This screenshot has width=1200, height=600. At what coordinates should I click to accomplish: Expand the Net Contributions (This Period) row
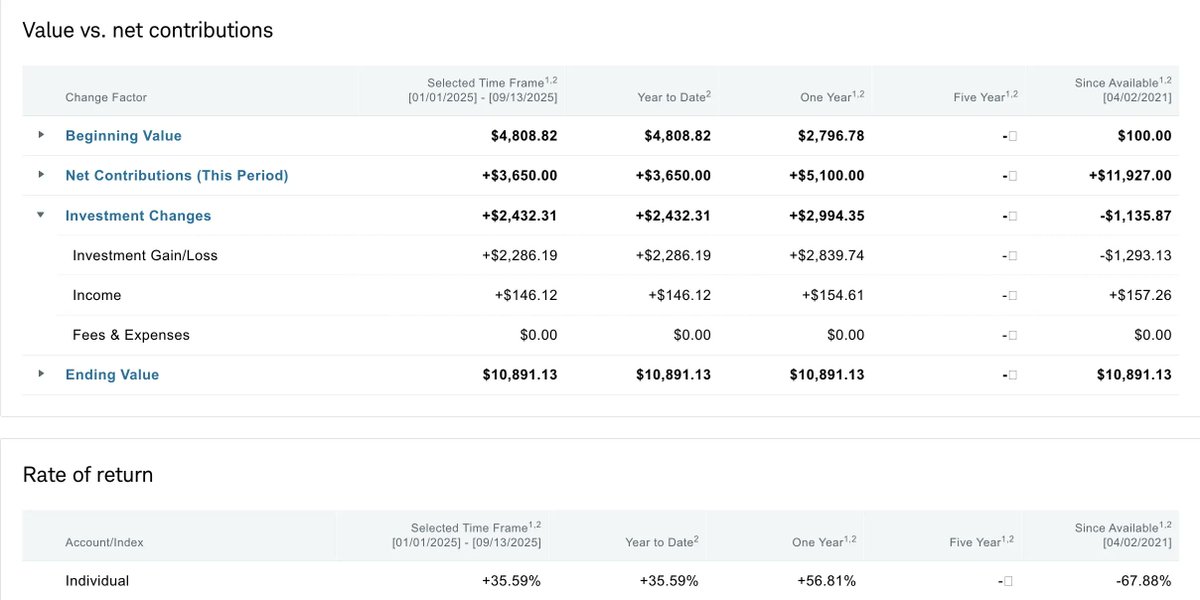pos(40,175)
